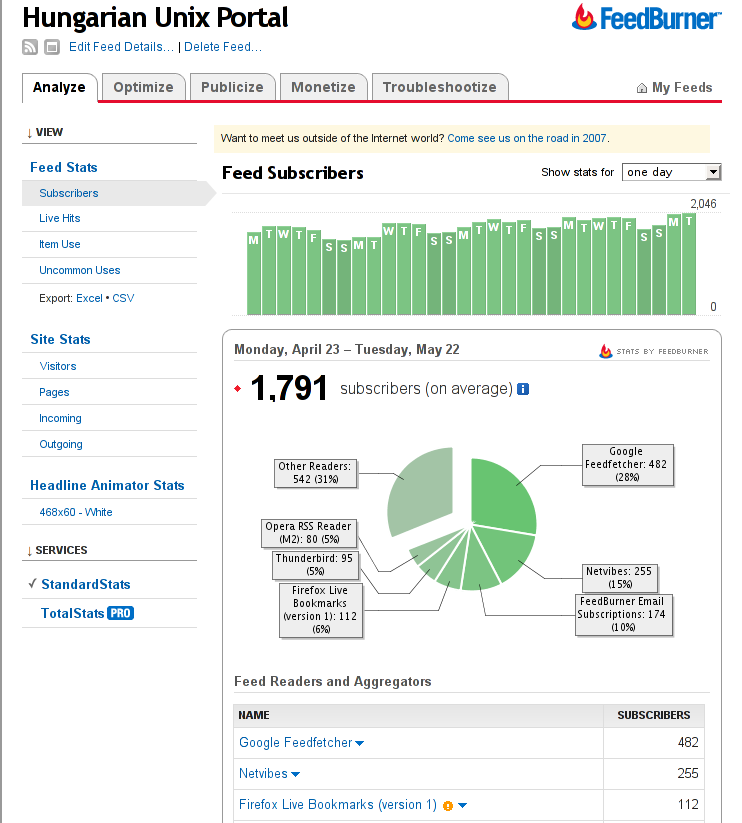
Task: Open Uncommon Uses stats
Action: click(79, 270)
